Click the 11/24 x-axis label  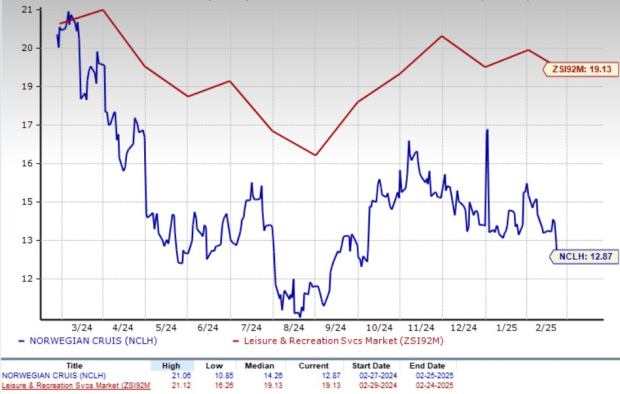[x=421, y=328]
